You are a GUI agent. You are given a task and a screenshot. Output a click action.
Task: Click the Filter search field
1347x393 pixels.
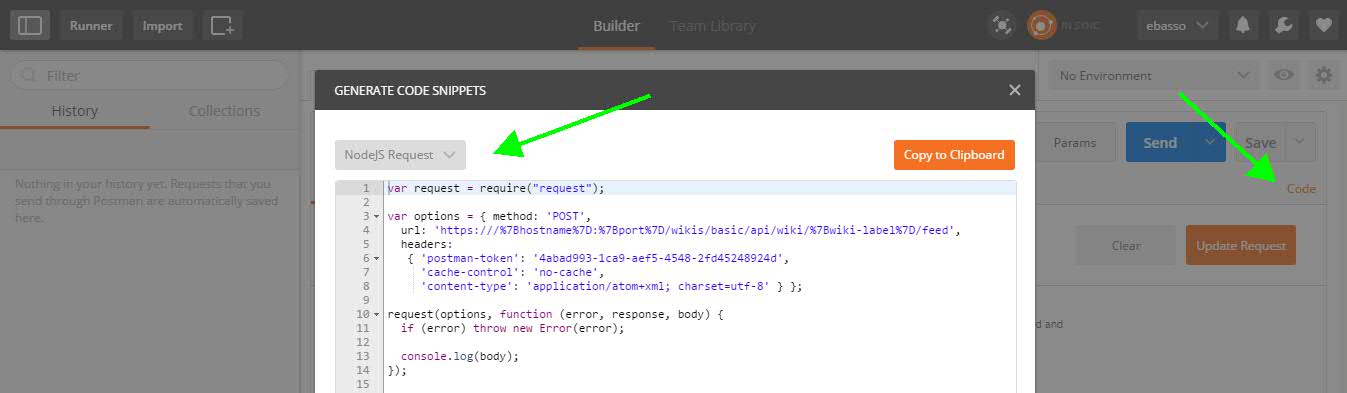(150, 75)
